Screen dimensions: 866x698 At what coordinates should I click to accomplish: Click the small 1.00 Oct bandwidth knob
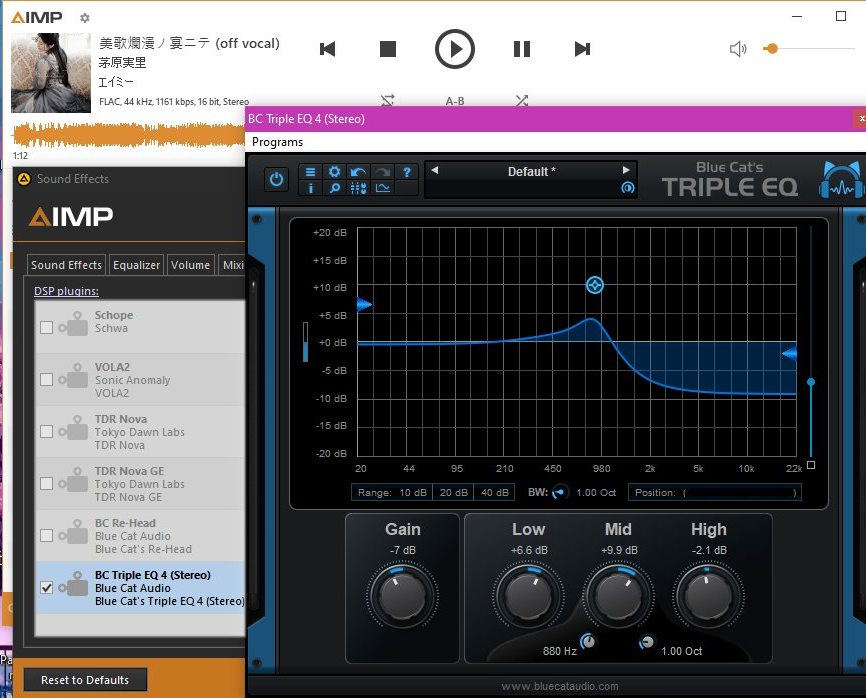(x=646, y=642)
